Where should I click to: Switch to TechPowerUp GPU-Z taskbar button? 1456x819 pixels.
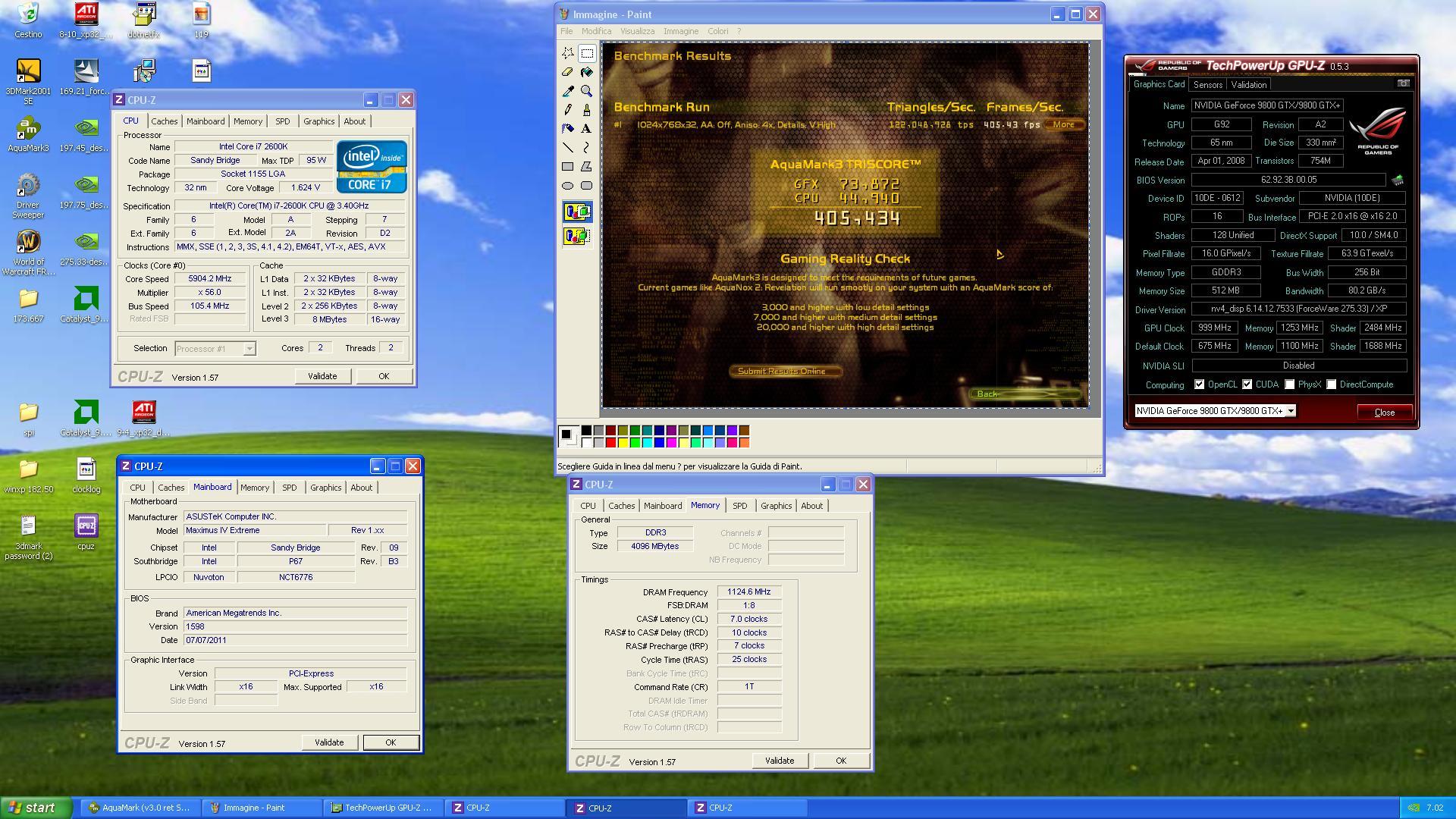tap(382, 808)
